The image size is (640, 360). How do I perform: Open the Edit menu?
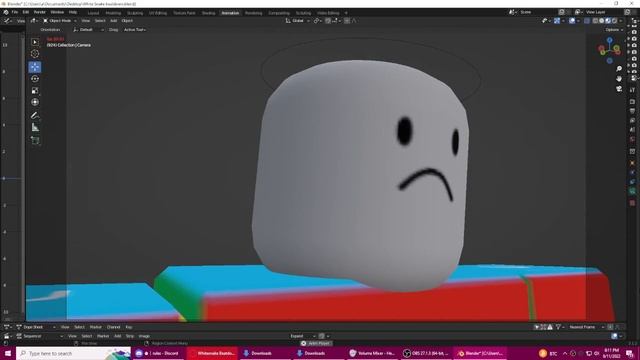click(26, 12)
